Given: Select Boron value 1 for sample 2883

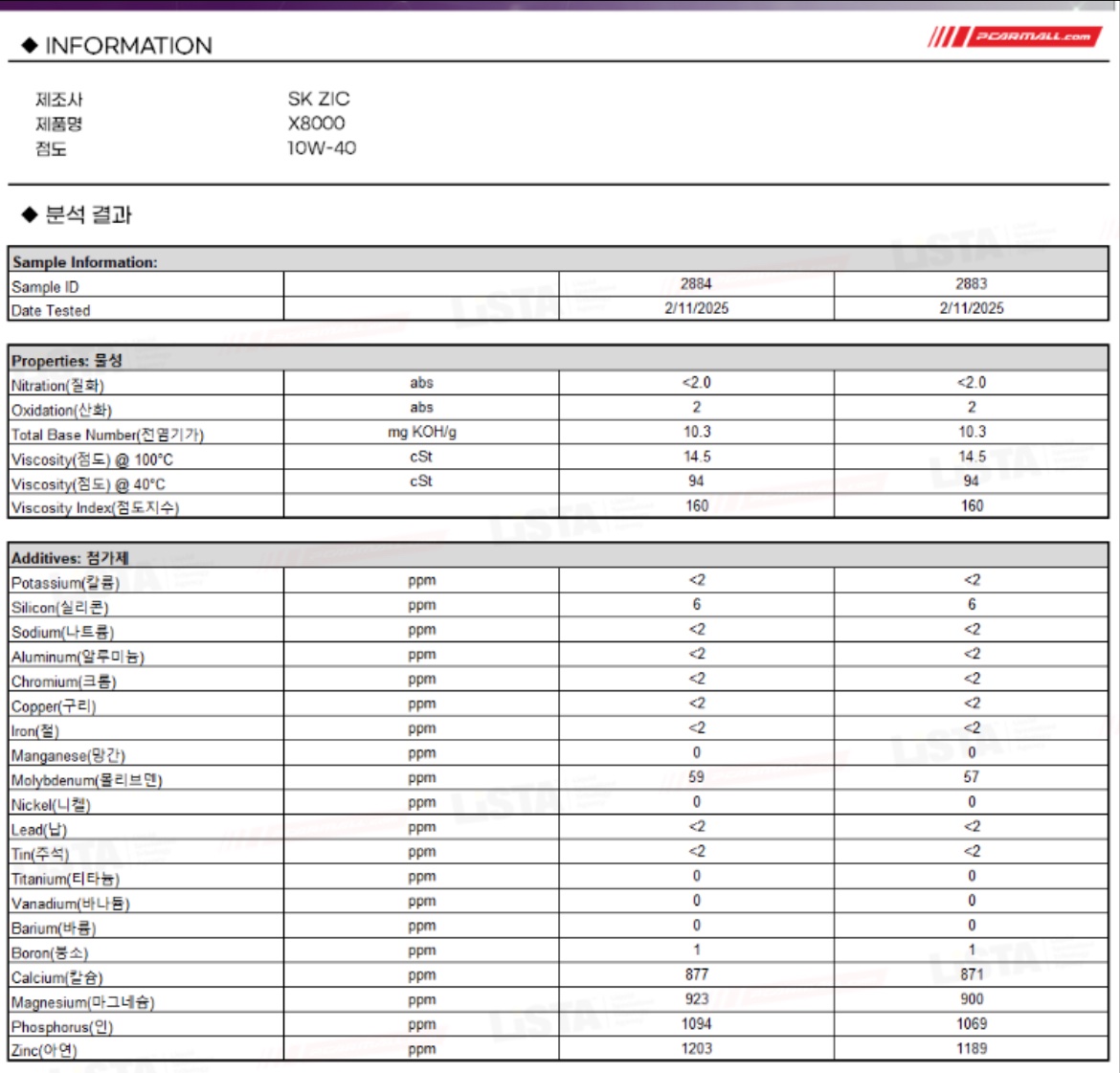Looking at the screenshot, I should pyautogui.click(x=972, y=950).
